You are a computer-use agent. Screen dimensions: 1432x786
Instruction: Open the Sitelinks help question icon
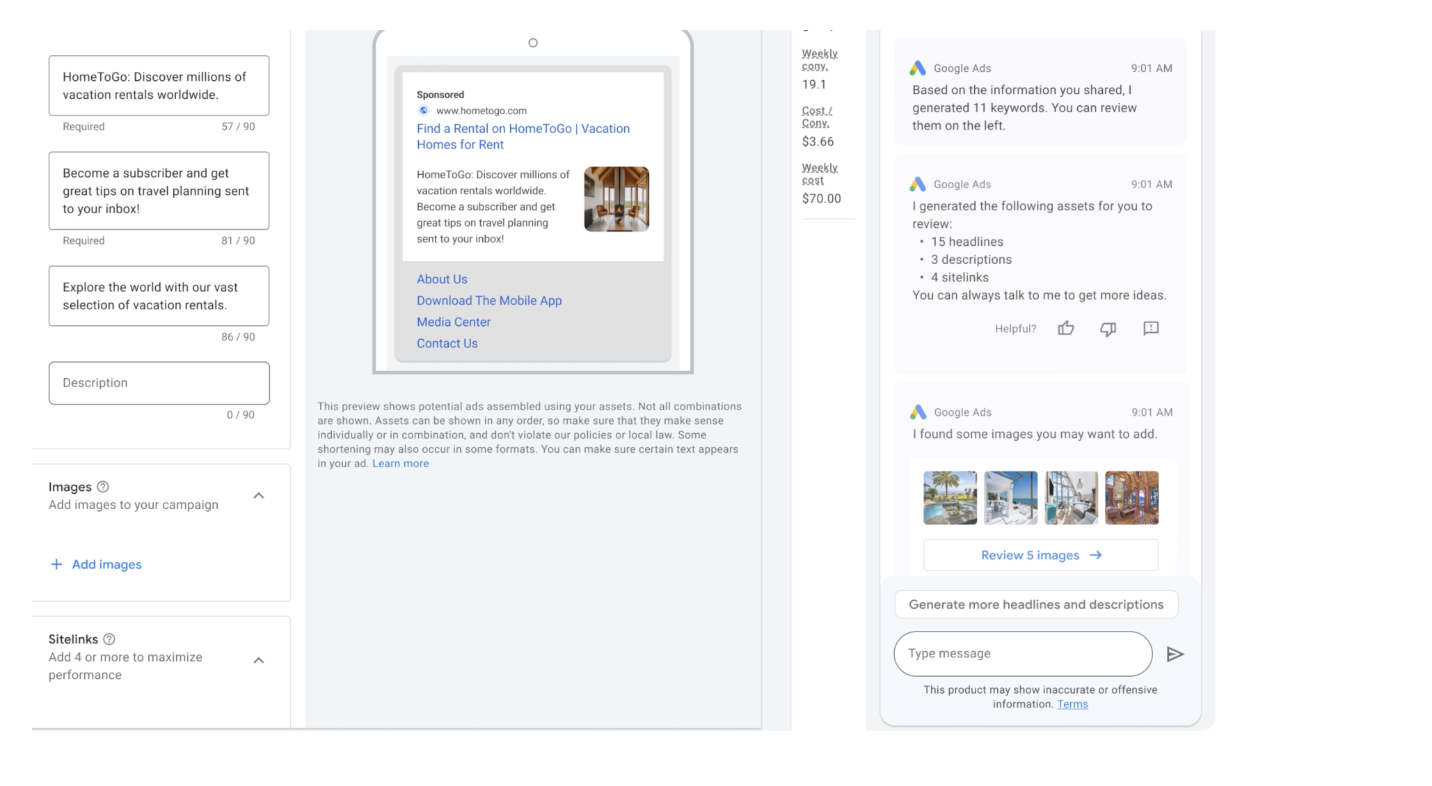tap(109, 639)
